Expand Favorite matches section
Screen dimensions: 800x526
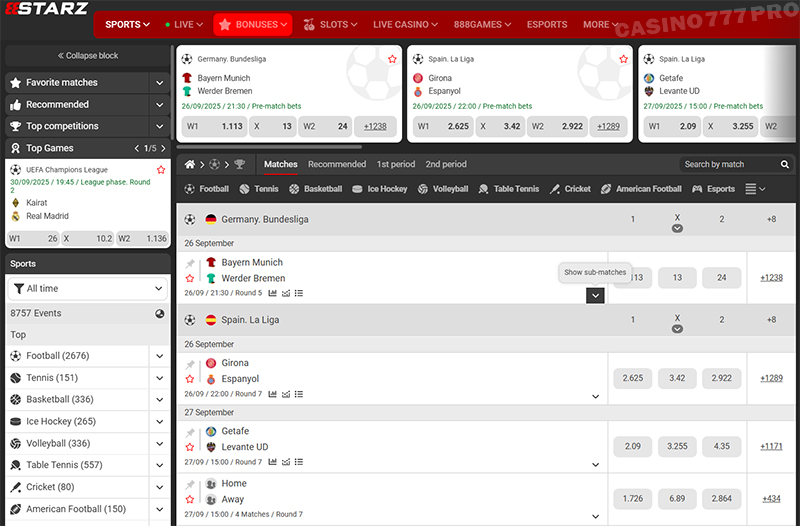pyautogui.click(x=160, y=83)
